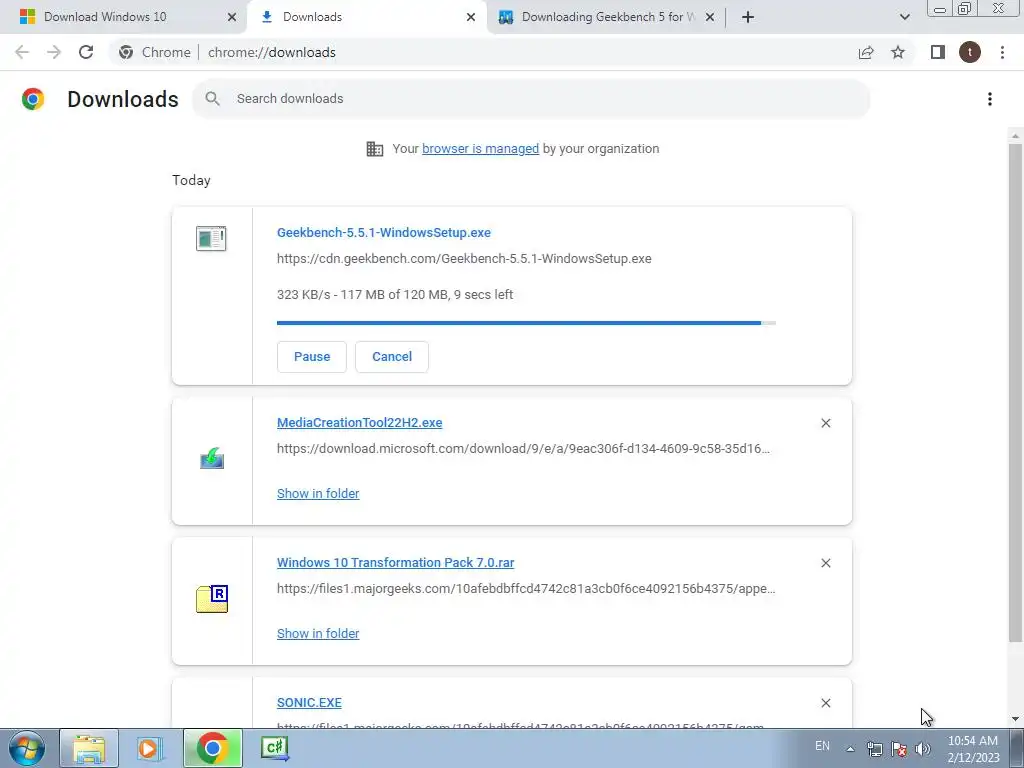Remove MediaCreationTool22H2.exe from the list
Viewport: 1024px width, 768px height.
coord(825,423)
